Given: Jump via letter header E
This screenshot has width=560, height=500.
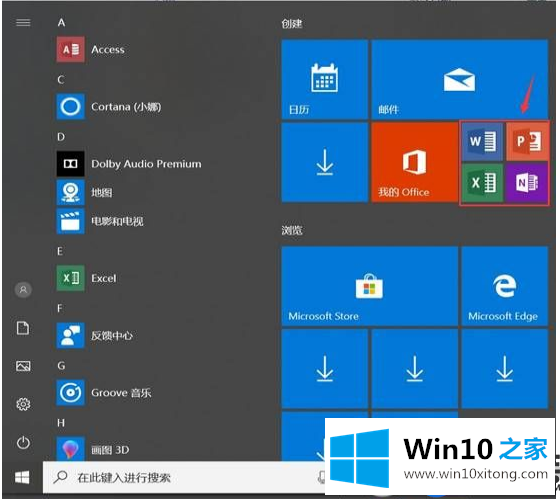Looking at the screenshot, I should pyautogui.click(x=60, y=251).
